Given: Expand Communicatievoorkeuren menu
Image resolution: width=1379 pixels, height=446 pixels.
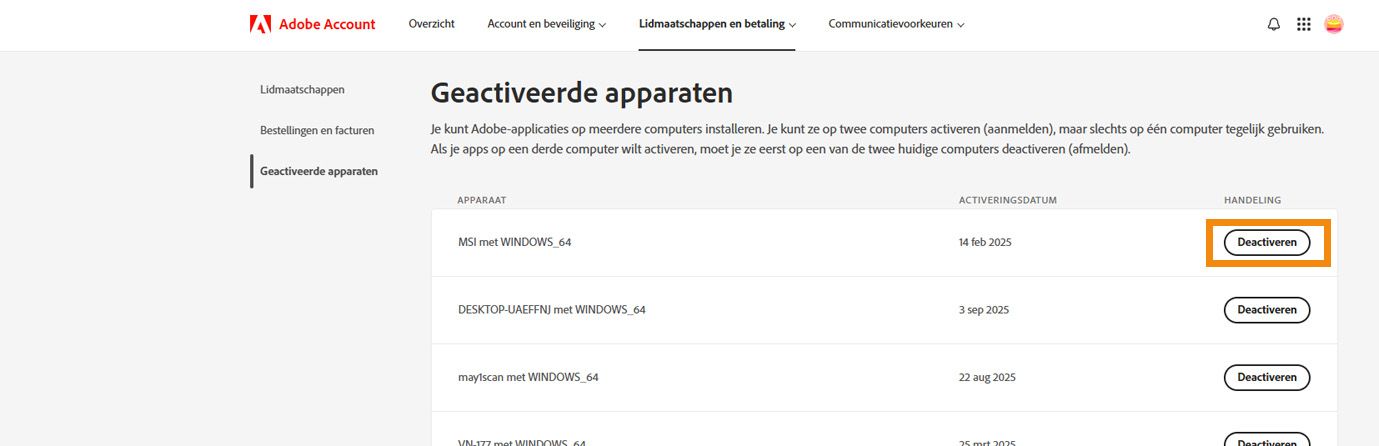Looking at the screenshot, I should (896, 24).
